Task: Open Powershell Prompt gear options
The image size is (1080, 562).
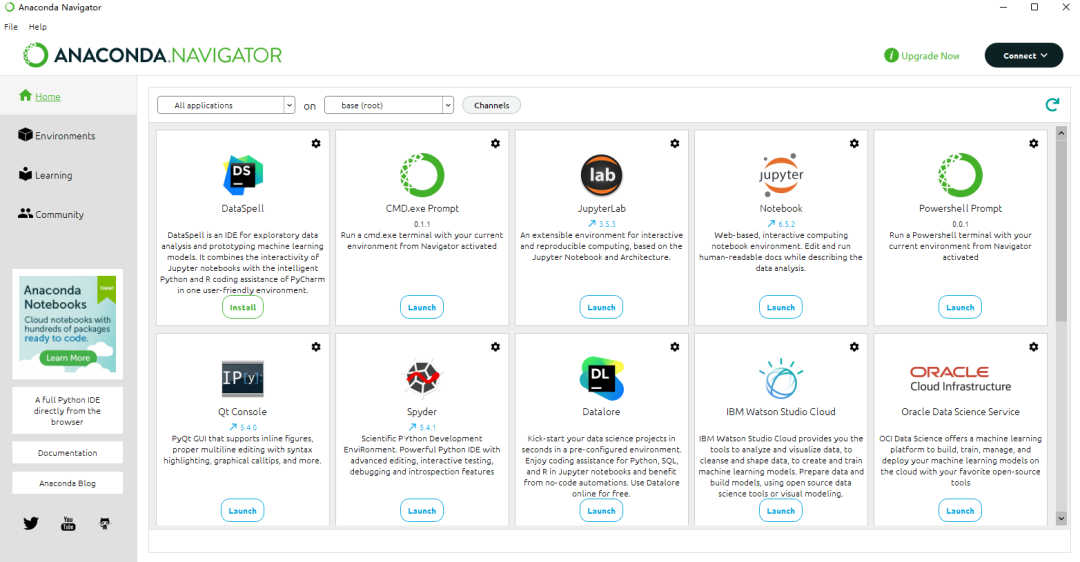Action: tap(1033, 143)
